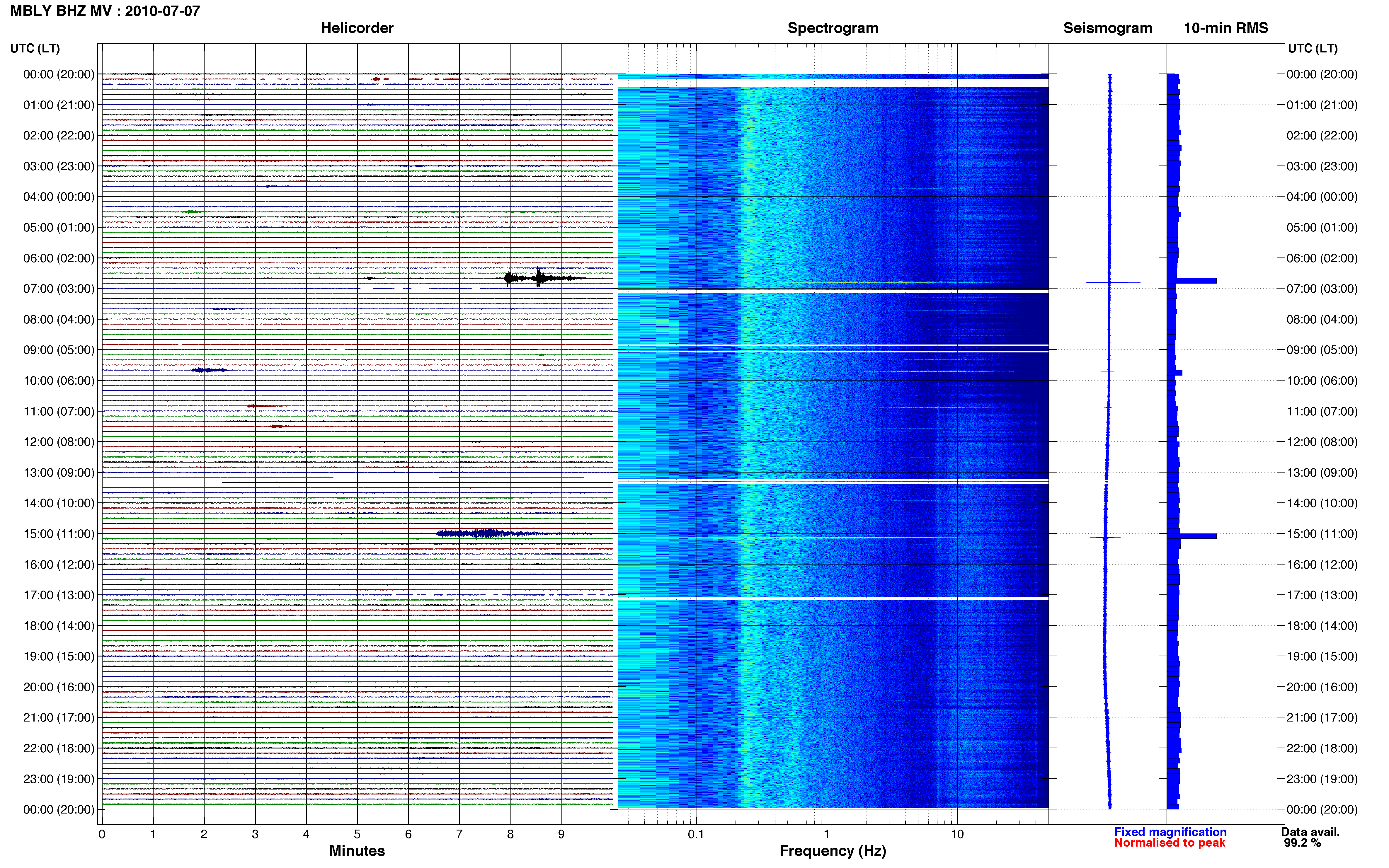Select the left-axis time label 03:00 (23:00)

pos(59,166)
